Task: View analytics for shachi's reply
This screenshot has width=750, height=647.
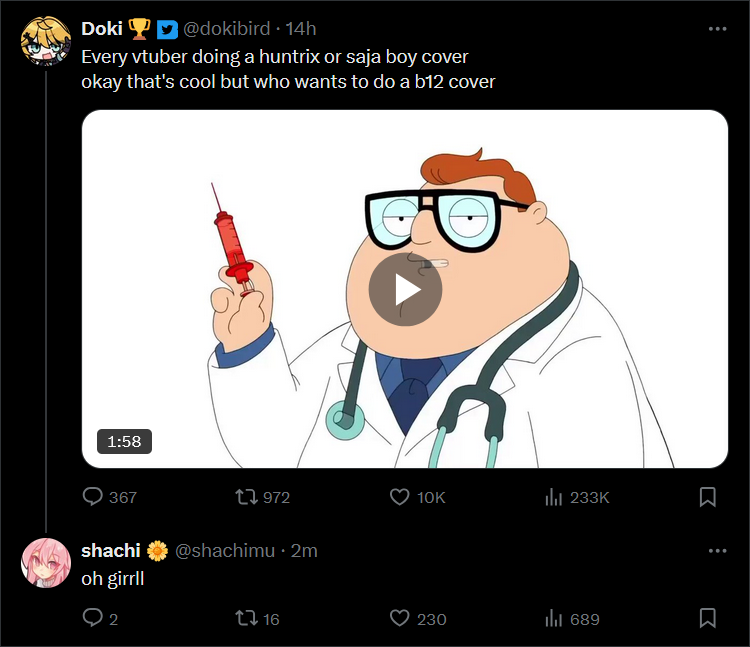Action: tap(552, 619)
